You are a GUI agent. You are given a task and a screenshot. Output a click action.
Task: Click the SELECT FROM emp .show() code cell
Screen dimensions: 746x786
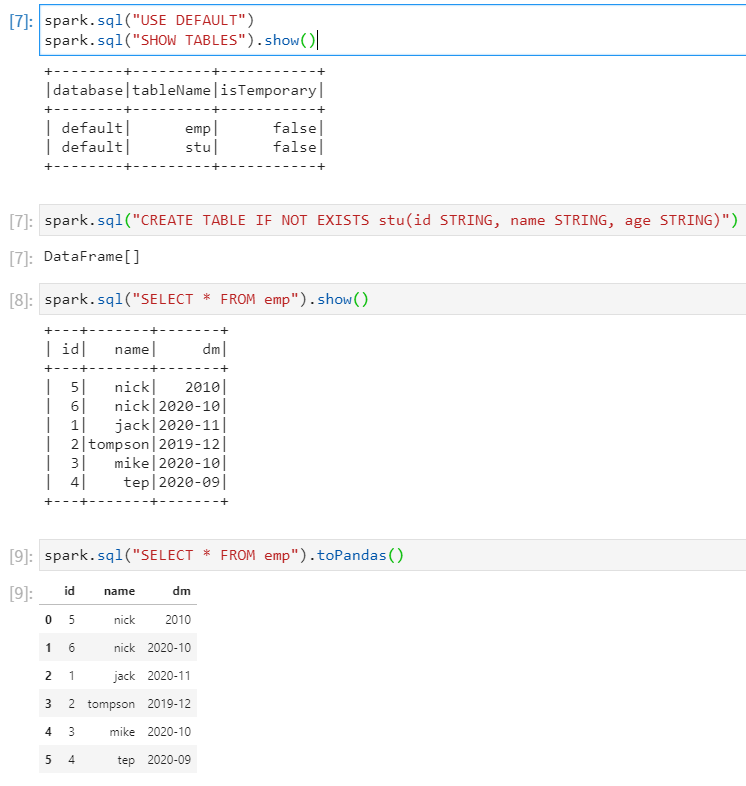click(393, 299)
